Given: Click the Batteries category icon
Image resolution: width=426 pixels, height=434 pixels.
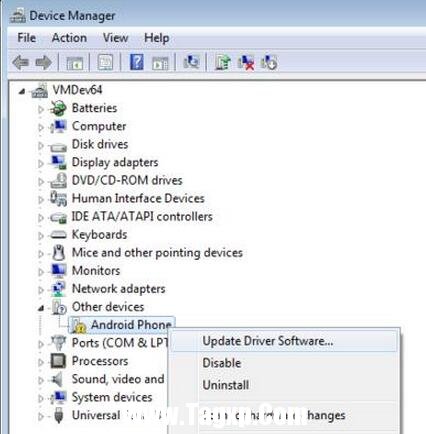Looking at the screenshot, I should tap(58, 108).
